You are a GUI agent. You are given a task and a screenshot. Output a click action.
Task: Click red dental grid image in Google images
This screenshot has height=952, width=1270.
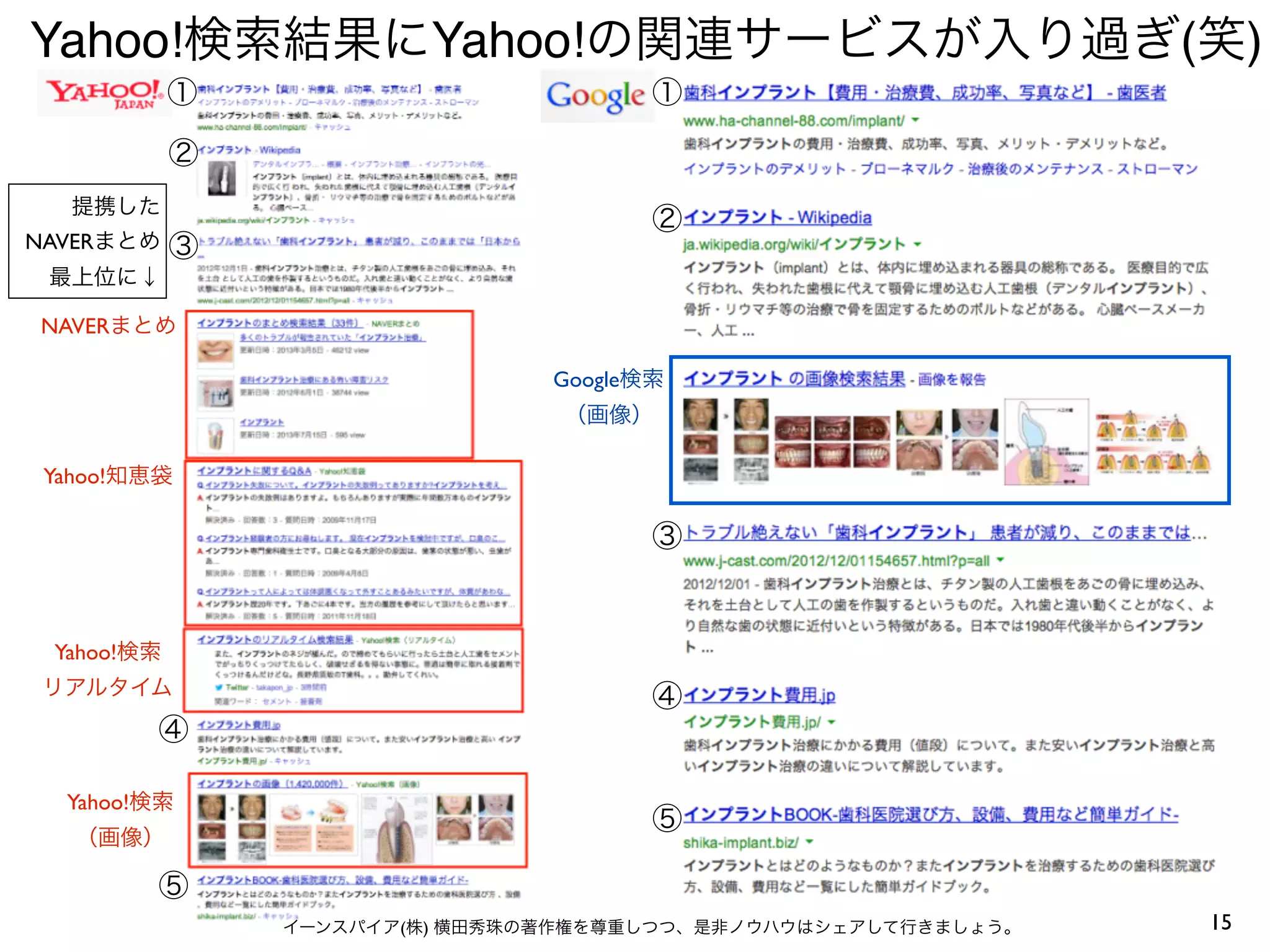[832, 442]
